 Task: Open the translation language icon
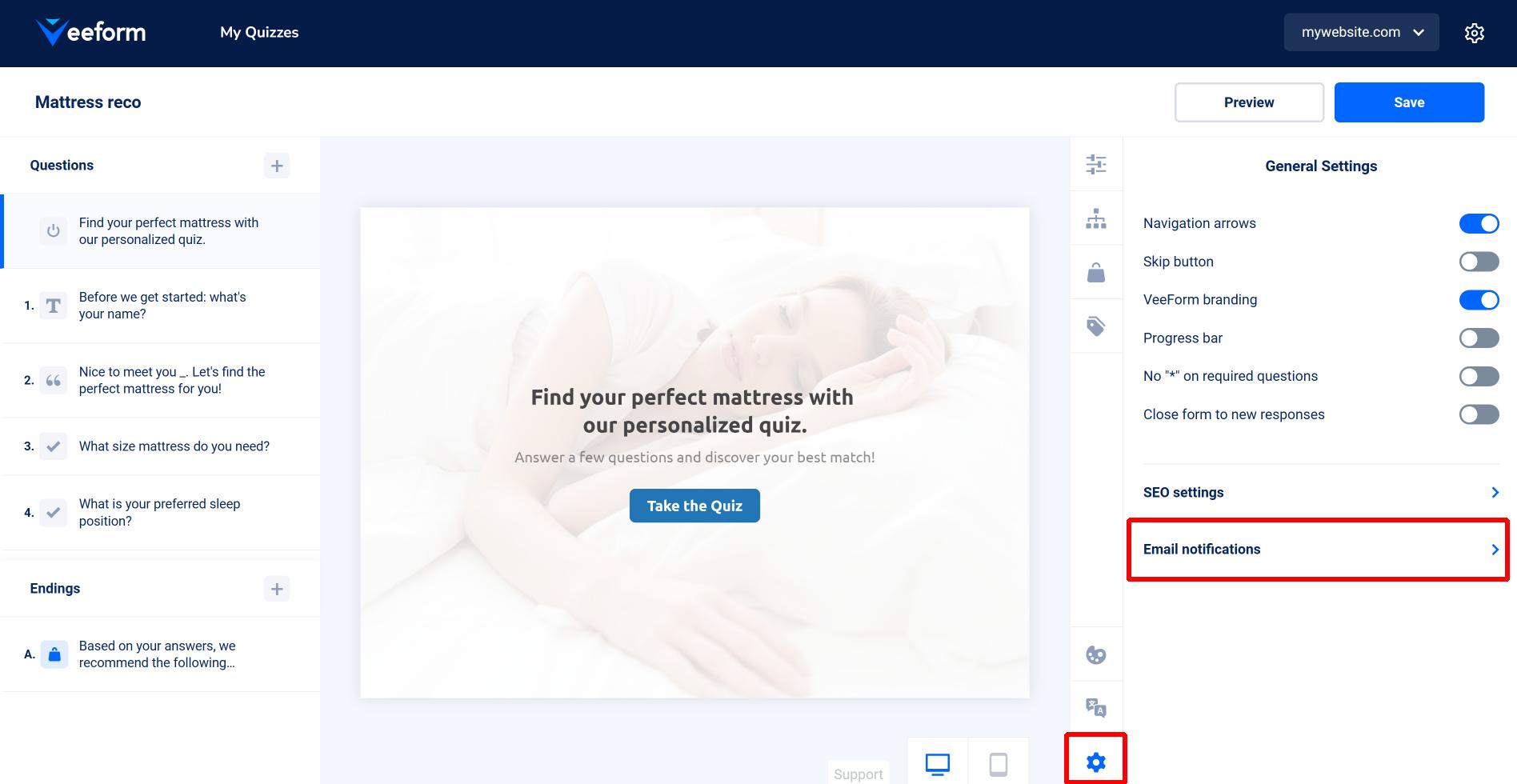pyautogui.click(x=1096, y=707)
